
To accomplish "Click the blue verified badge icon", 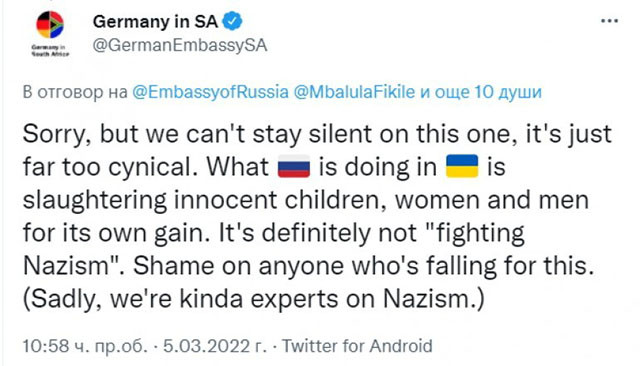I will [x=232, y=21].
